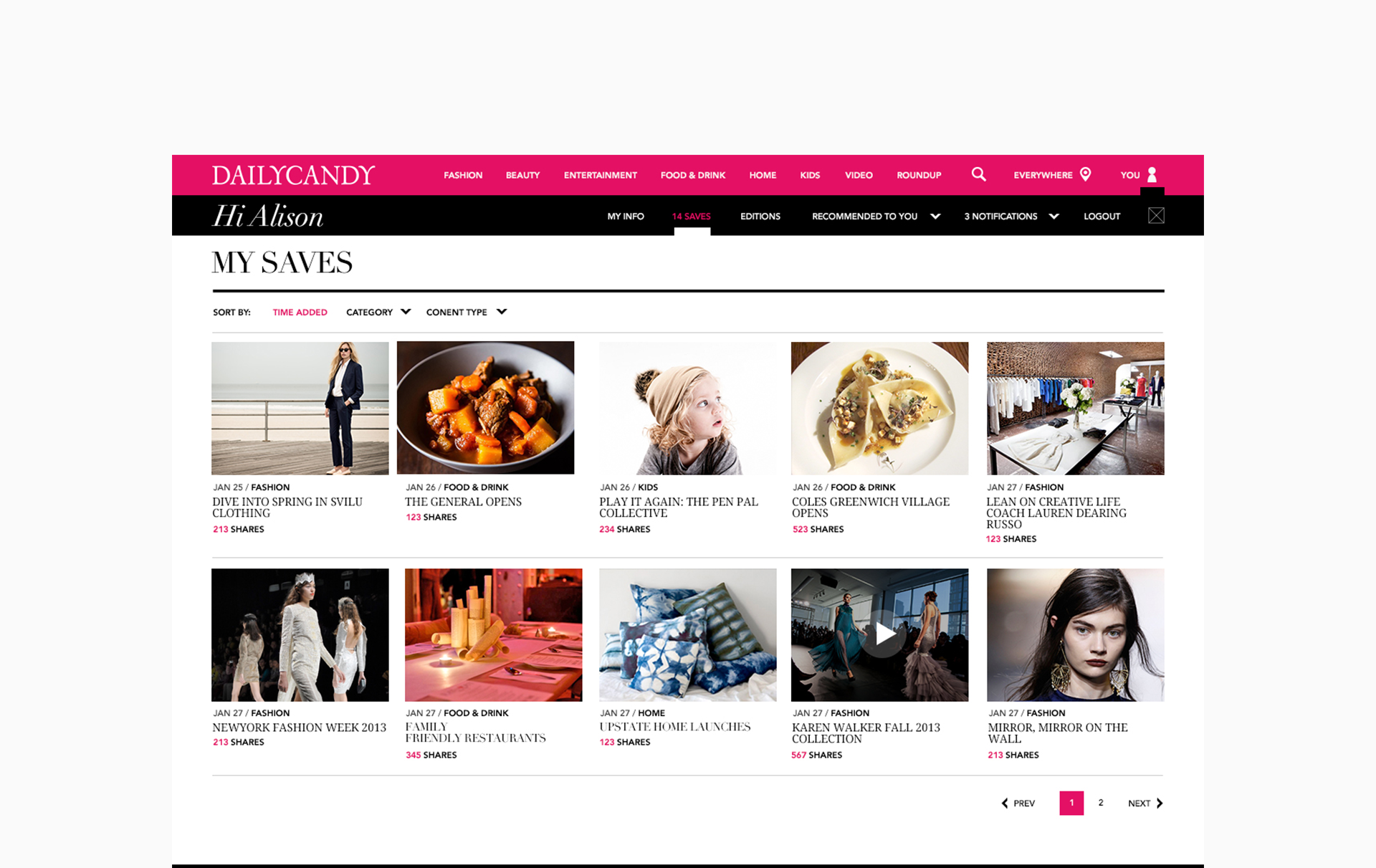Play the Karen Walker Fall 2013 video
This screenshot has height=868, width=1376.
[x=884, y=634]
